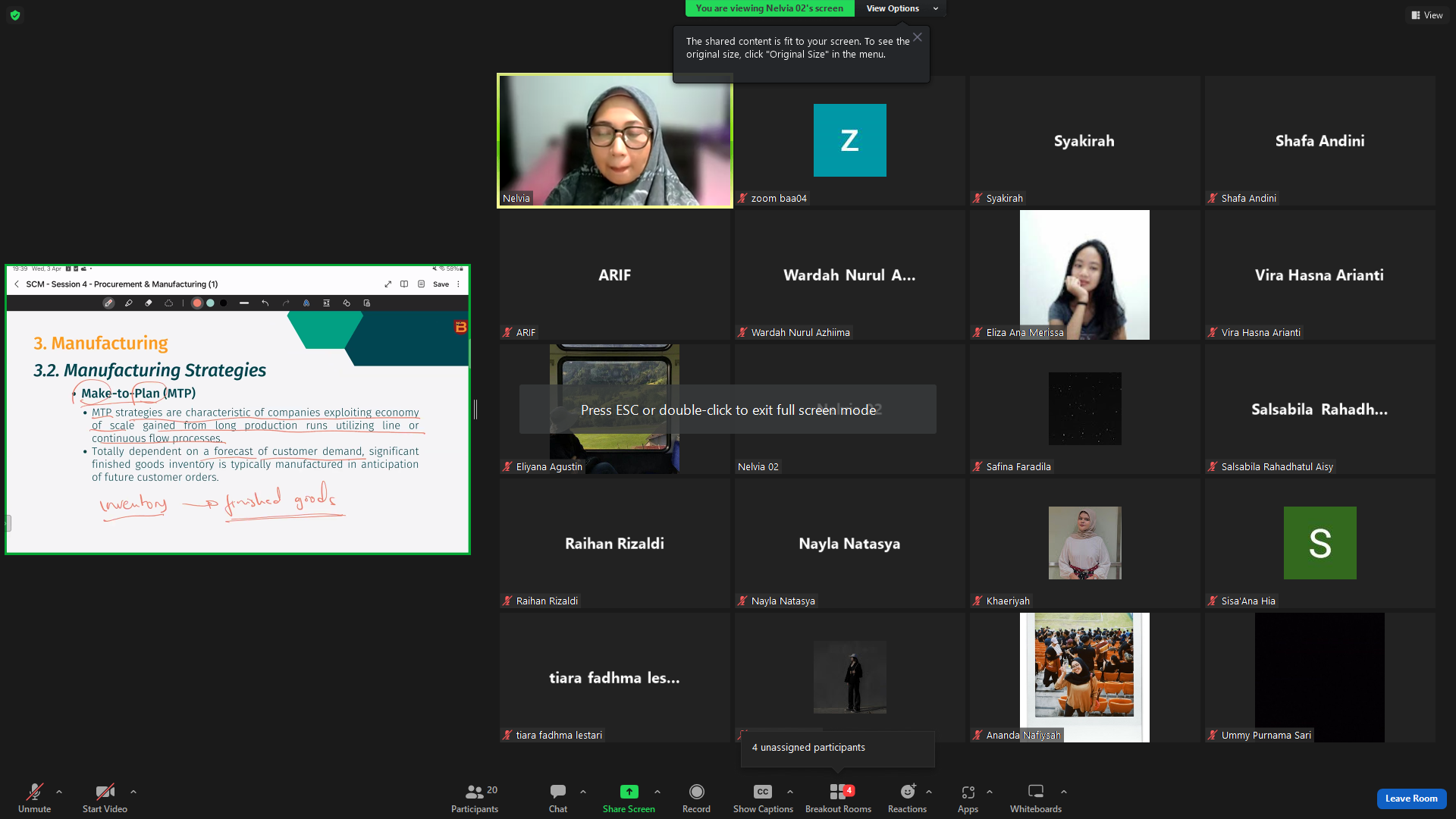Select the lasso selection tool
Screen dimensions: 1456x819
[x=169, y=303]
